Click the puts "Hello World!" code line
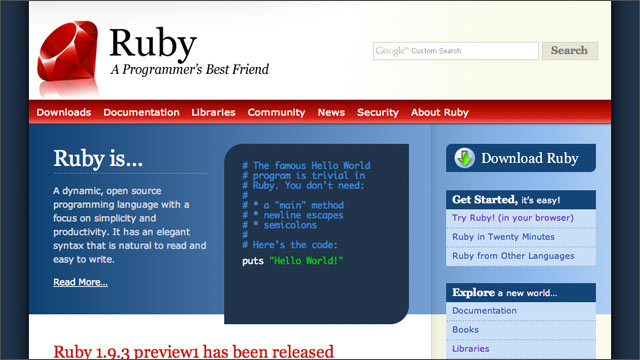640x360 pixels. click(293, 261)
